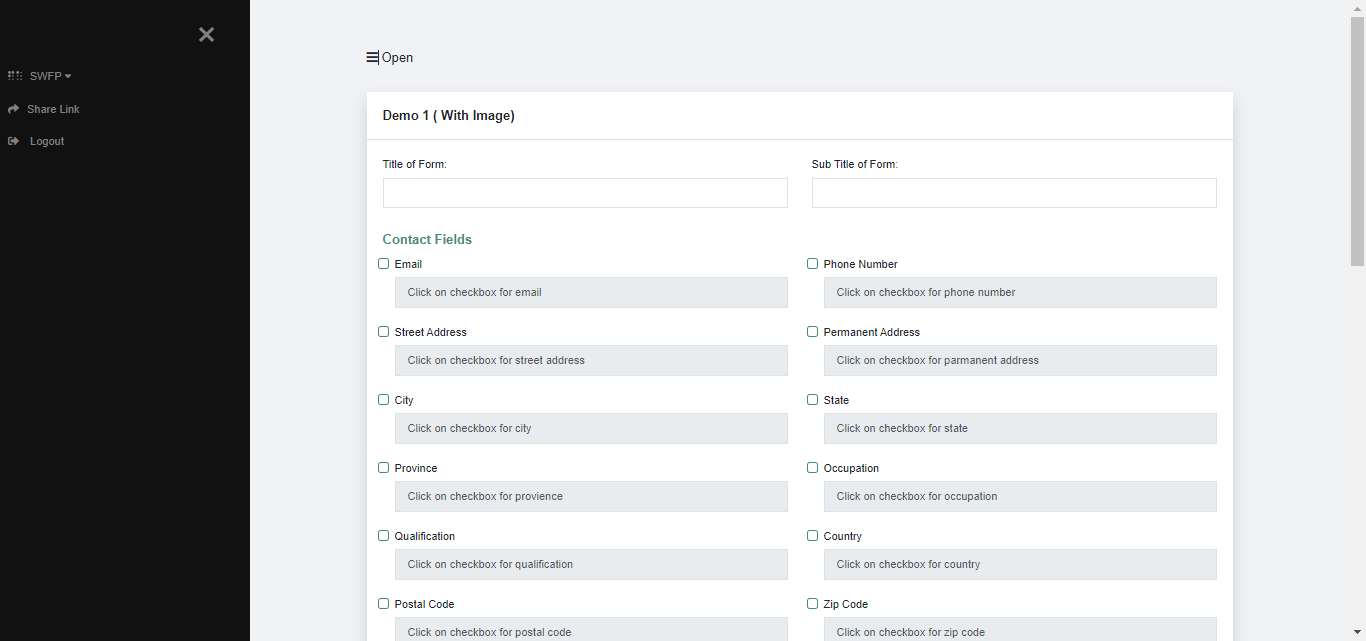Close the sidebar with the X icon

pyautogui.click(x=206, y=35)
